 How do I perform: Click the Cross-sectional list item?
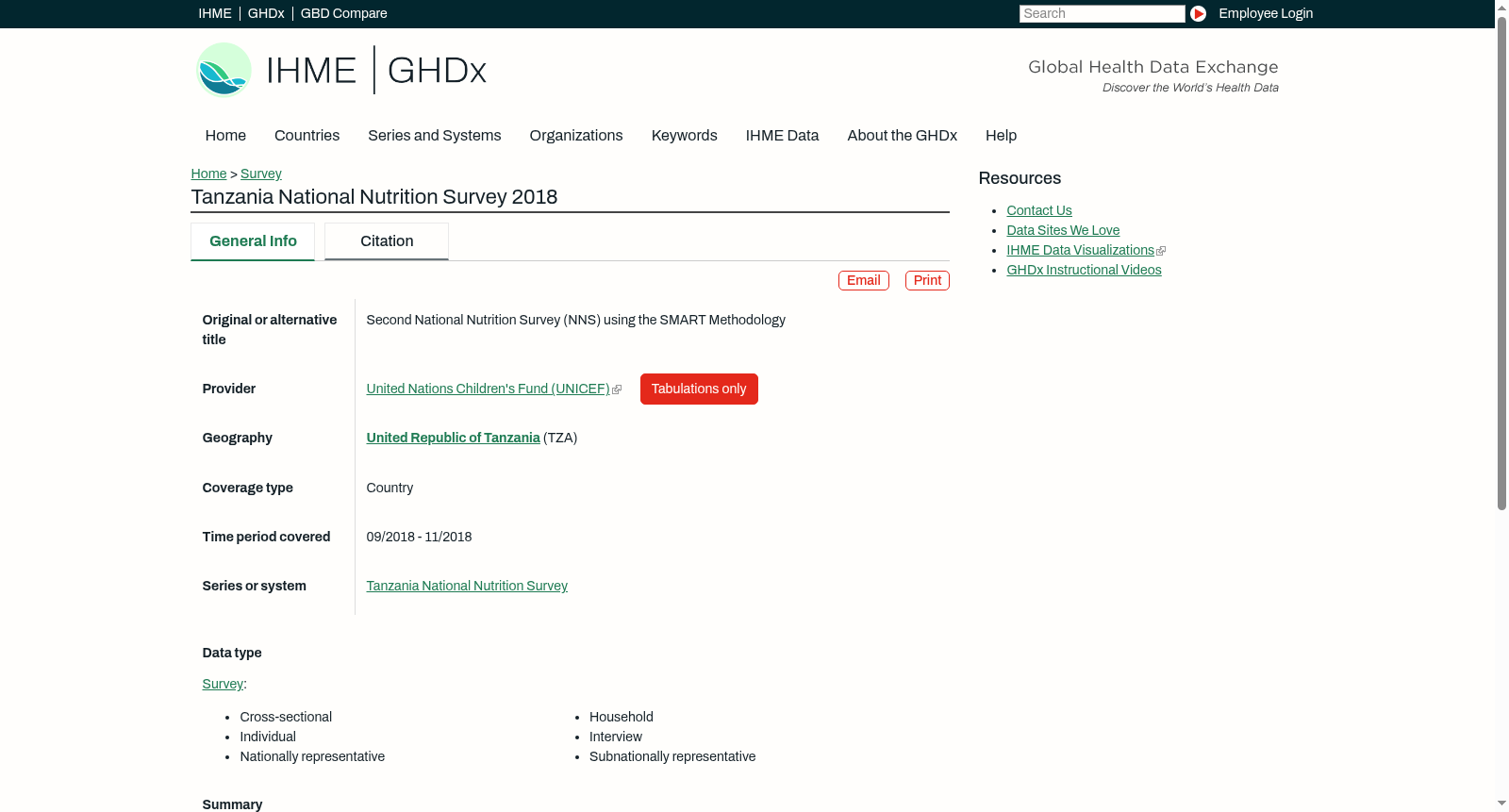pyautogui.click(x=286, y=717)
